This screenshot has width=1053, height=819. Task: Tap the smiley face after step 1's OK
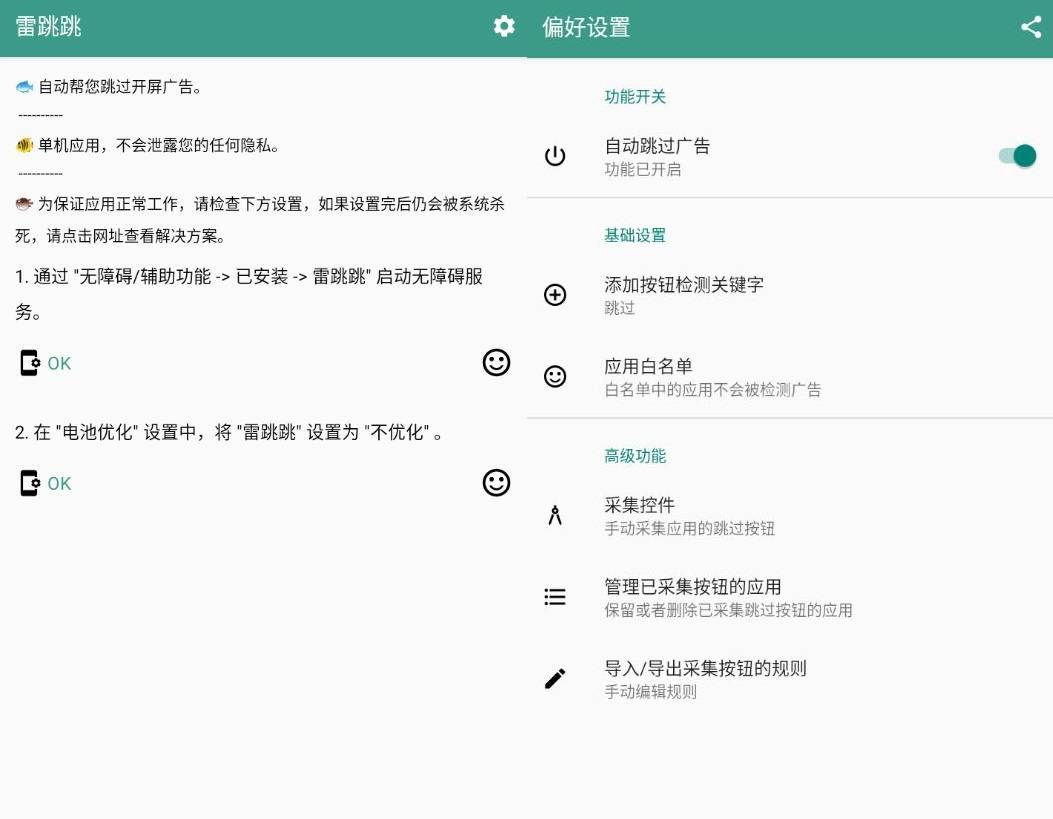(x=497, y=363)
